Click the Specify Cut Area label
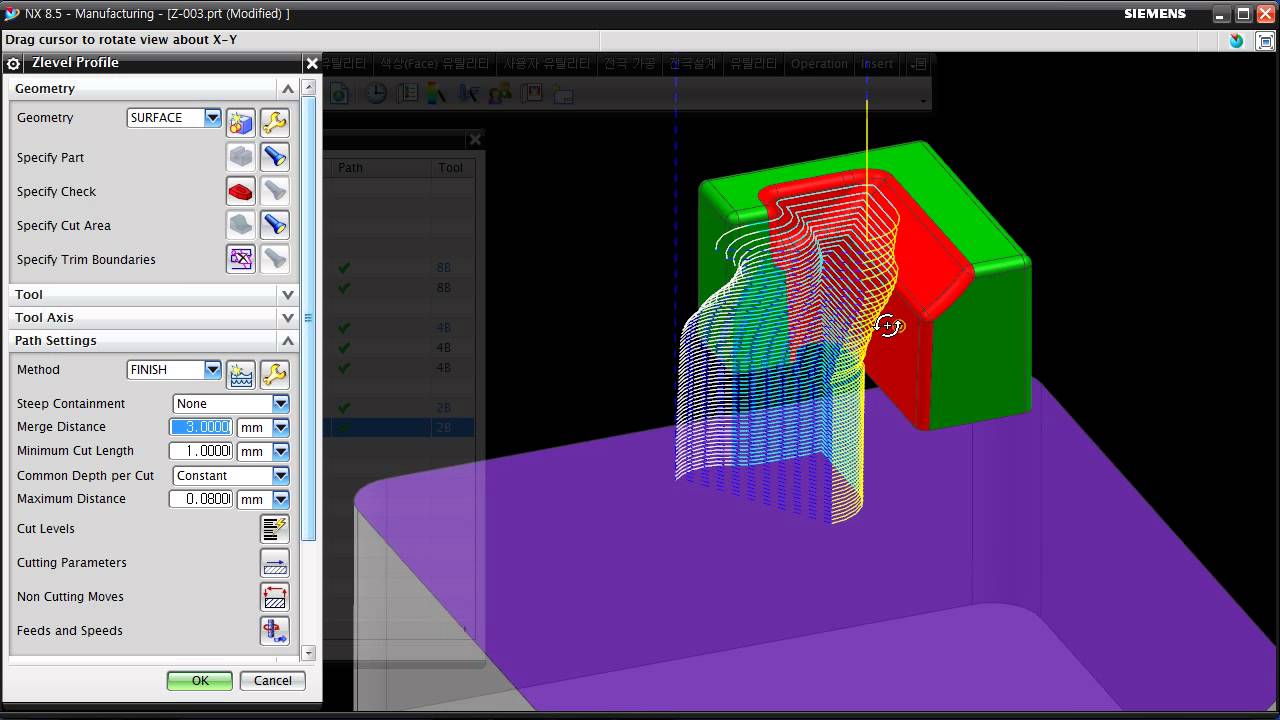The height and width of the screenshot is (720, 1280). click(64, 226)
